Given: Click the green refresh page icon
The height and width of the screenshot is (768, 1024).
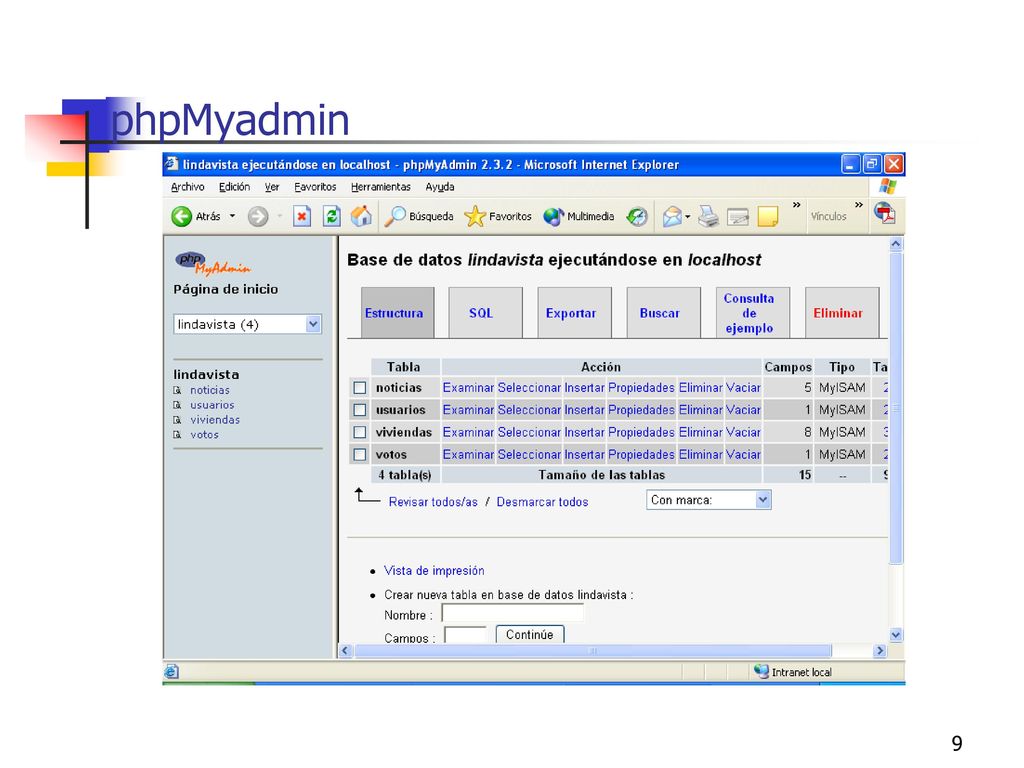Looking at the screenshot, I should coord(332,216).
